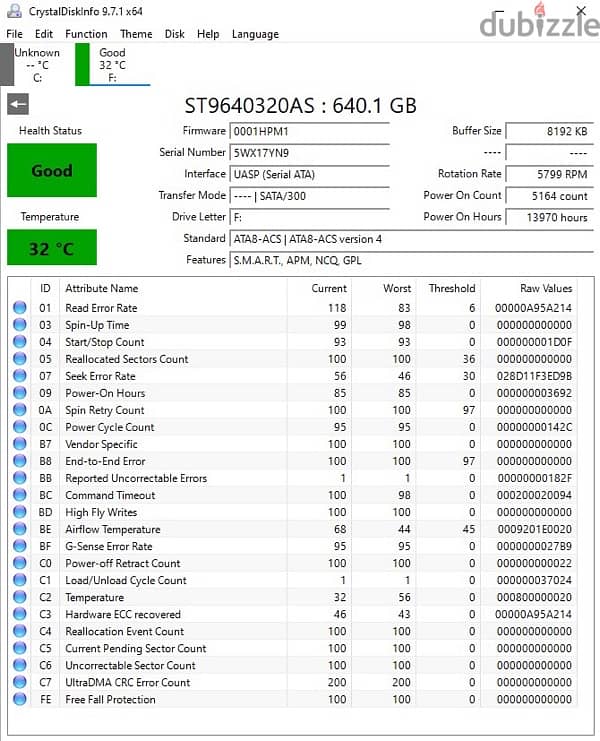Click status orb for Reallocation Event Count

coord(20,631)
